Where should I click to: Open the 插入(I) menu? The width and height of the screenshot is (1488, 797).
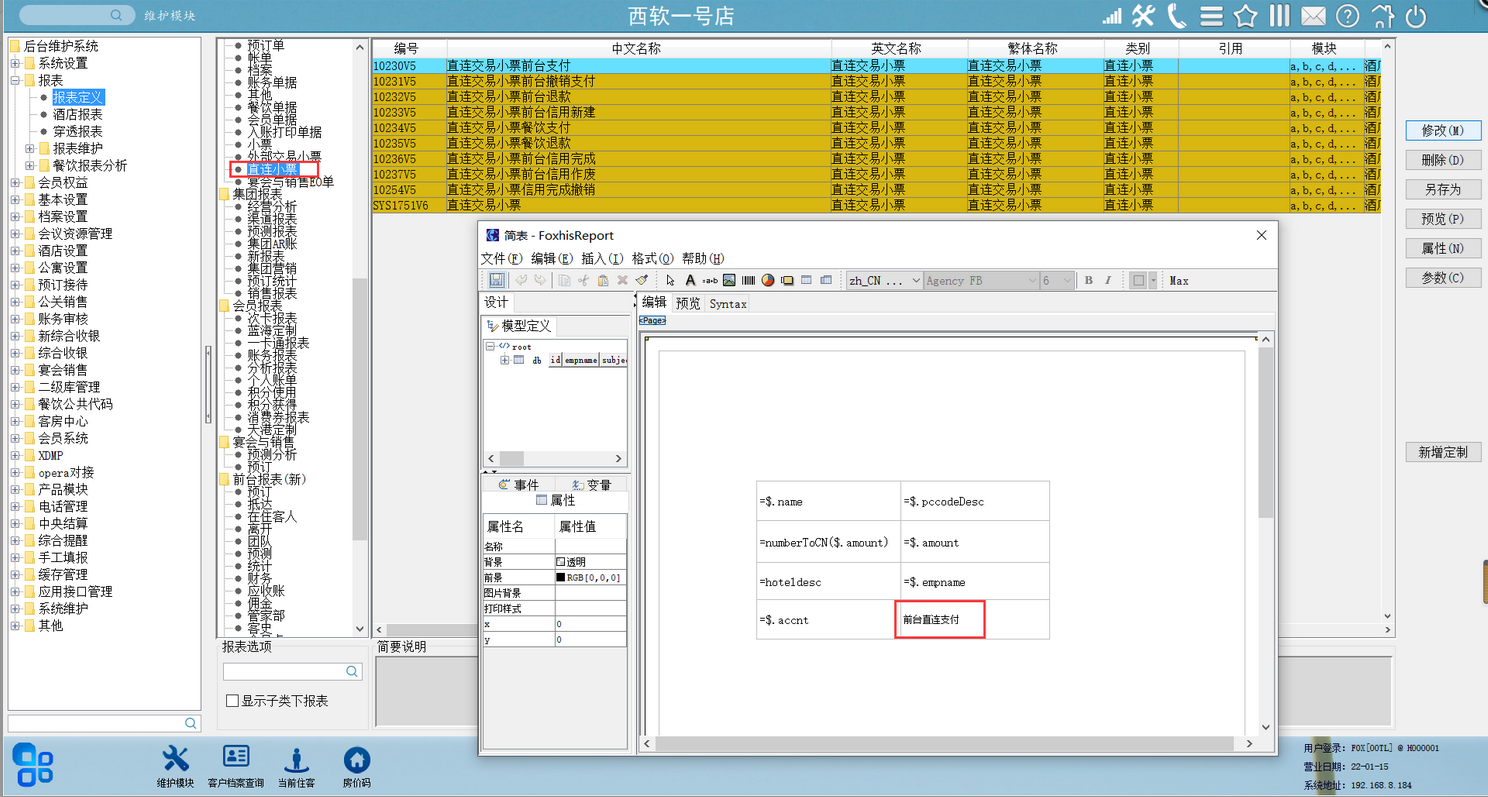[602, 258]
